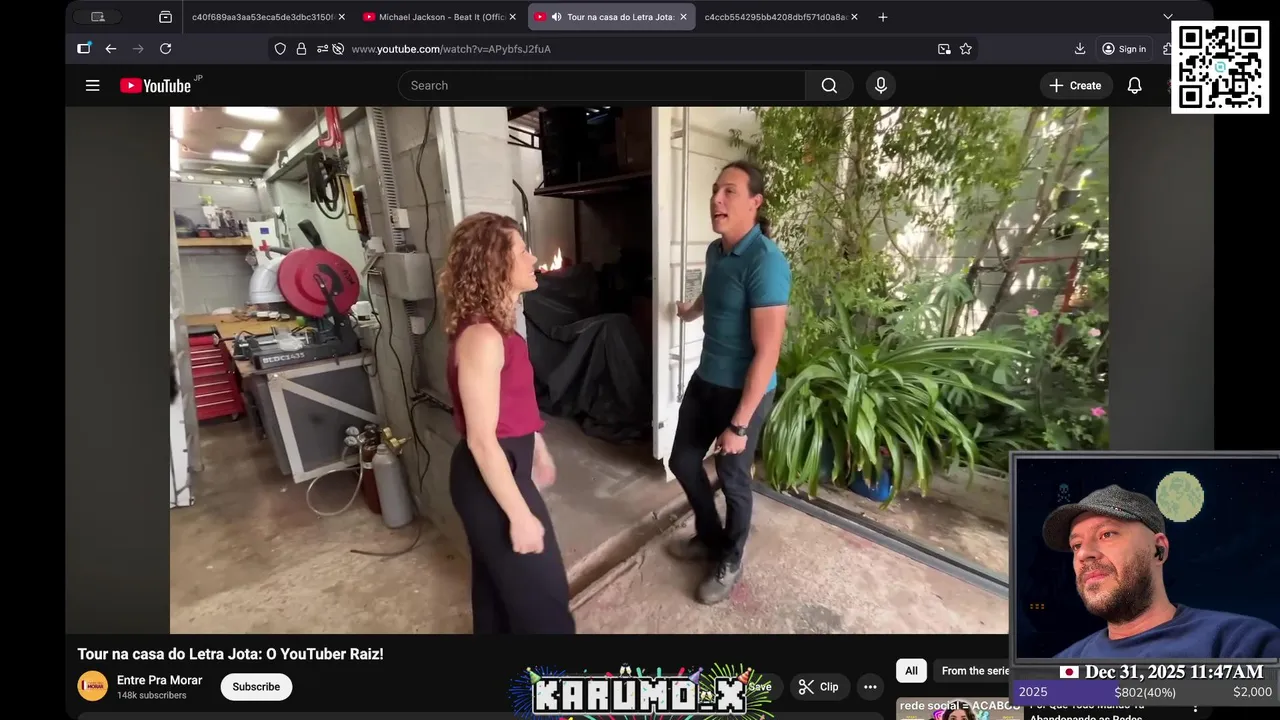The height and width of the screenshot is (720, 1280).
Task: Open site permissions icon in address bar
Action: [x=322, y=49]
